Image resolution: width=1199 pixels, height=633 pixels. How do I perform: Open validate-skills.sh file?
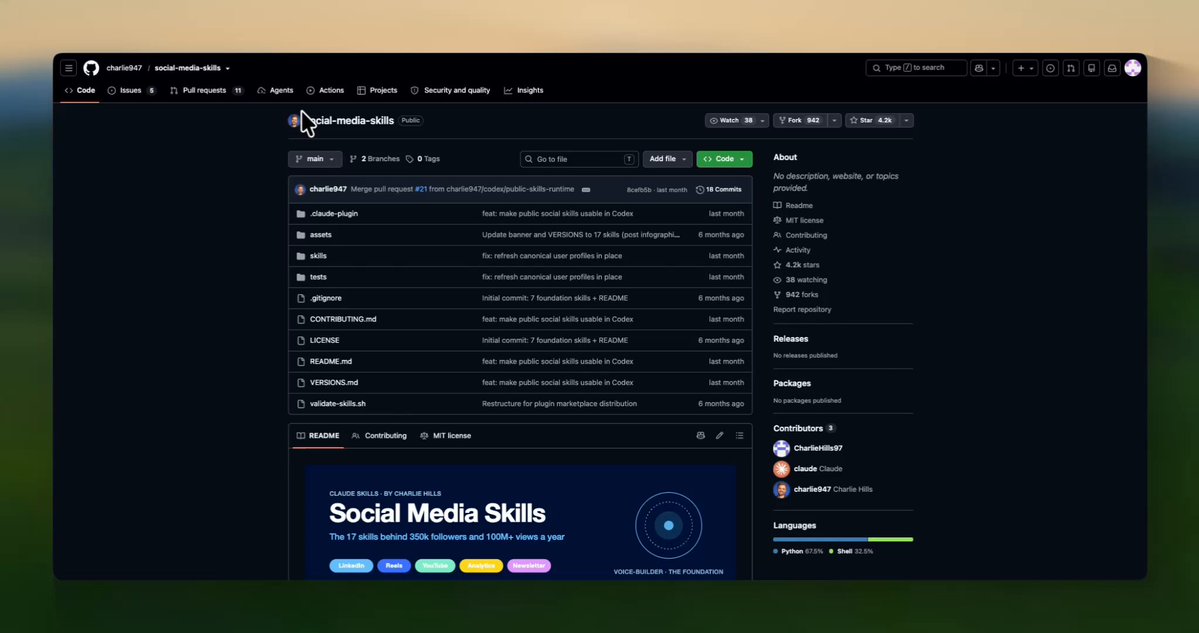pyautogui.click(x=337, y=404)
